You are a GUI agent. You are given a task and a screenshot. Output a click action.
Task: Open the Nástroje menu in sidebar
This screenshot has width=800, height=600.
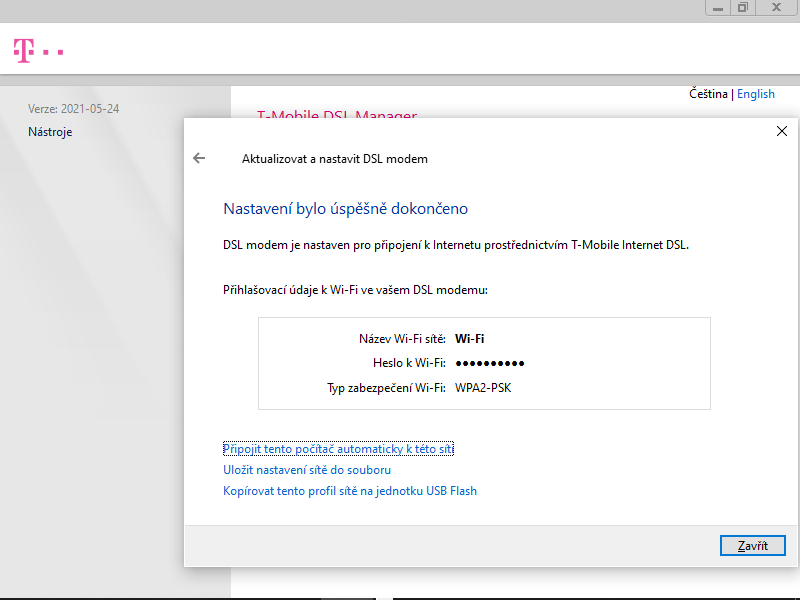(50, 132)
